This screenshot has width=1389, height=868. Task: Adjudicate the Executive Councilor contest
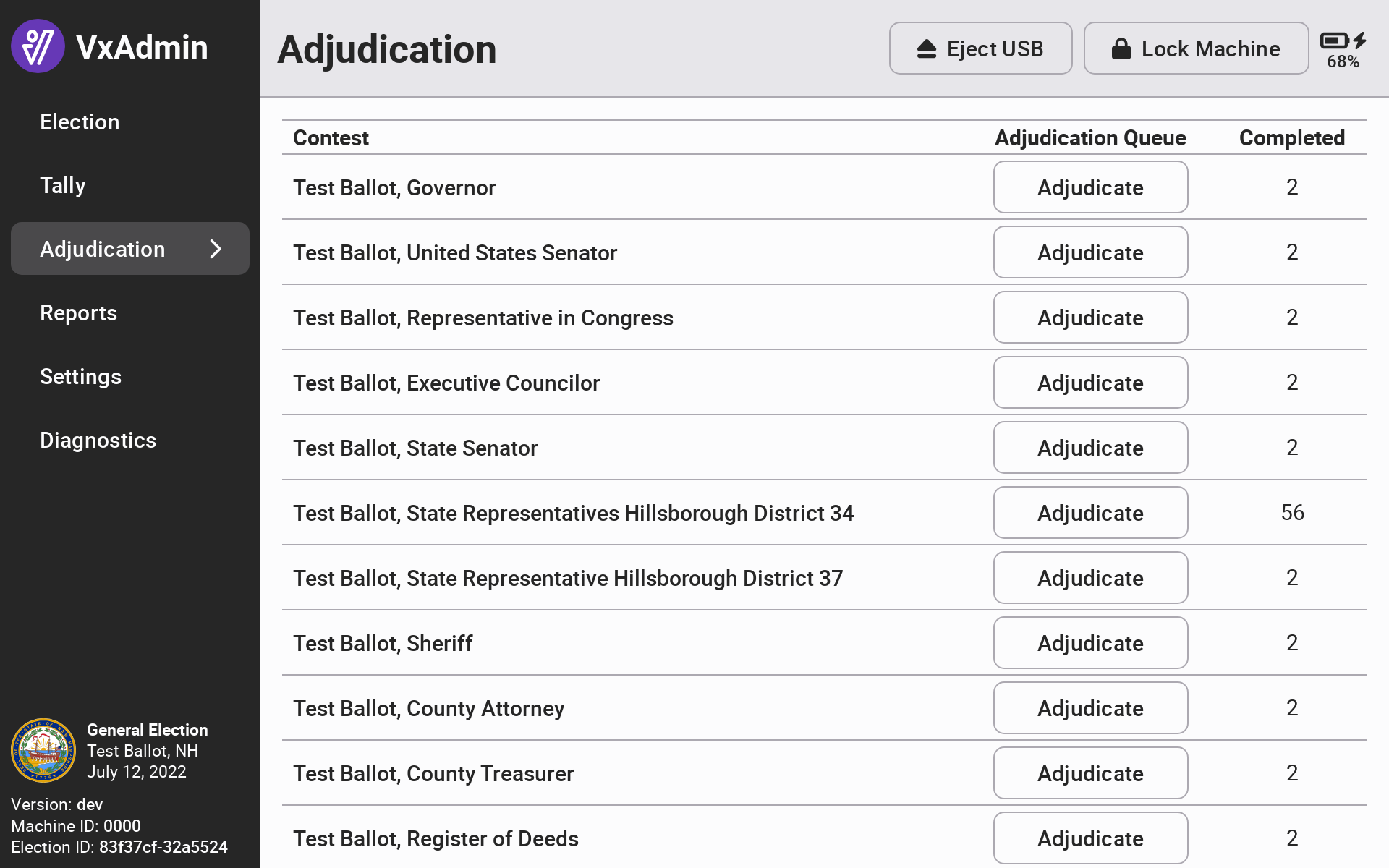1090,383
